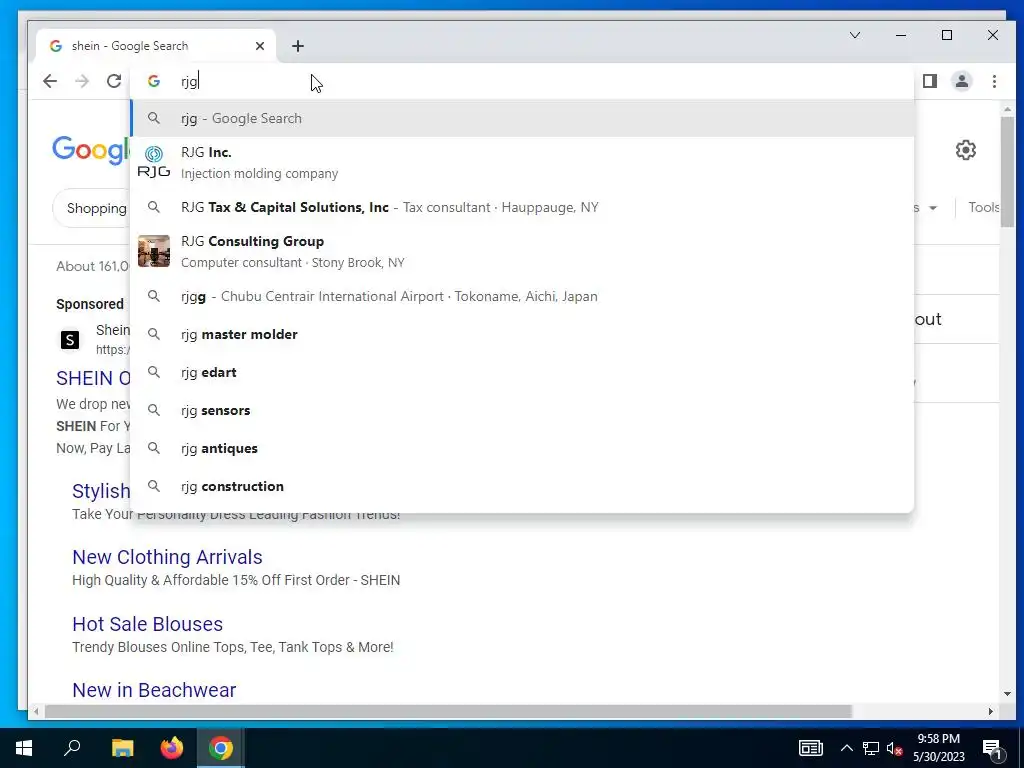The width and height of the screenshot is (1024, 768).
Task: Open the 'New Clothing Arrivals' link
Action: tap(167, 557)
